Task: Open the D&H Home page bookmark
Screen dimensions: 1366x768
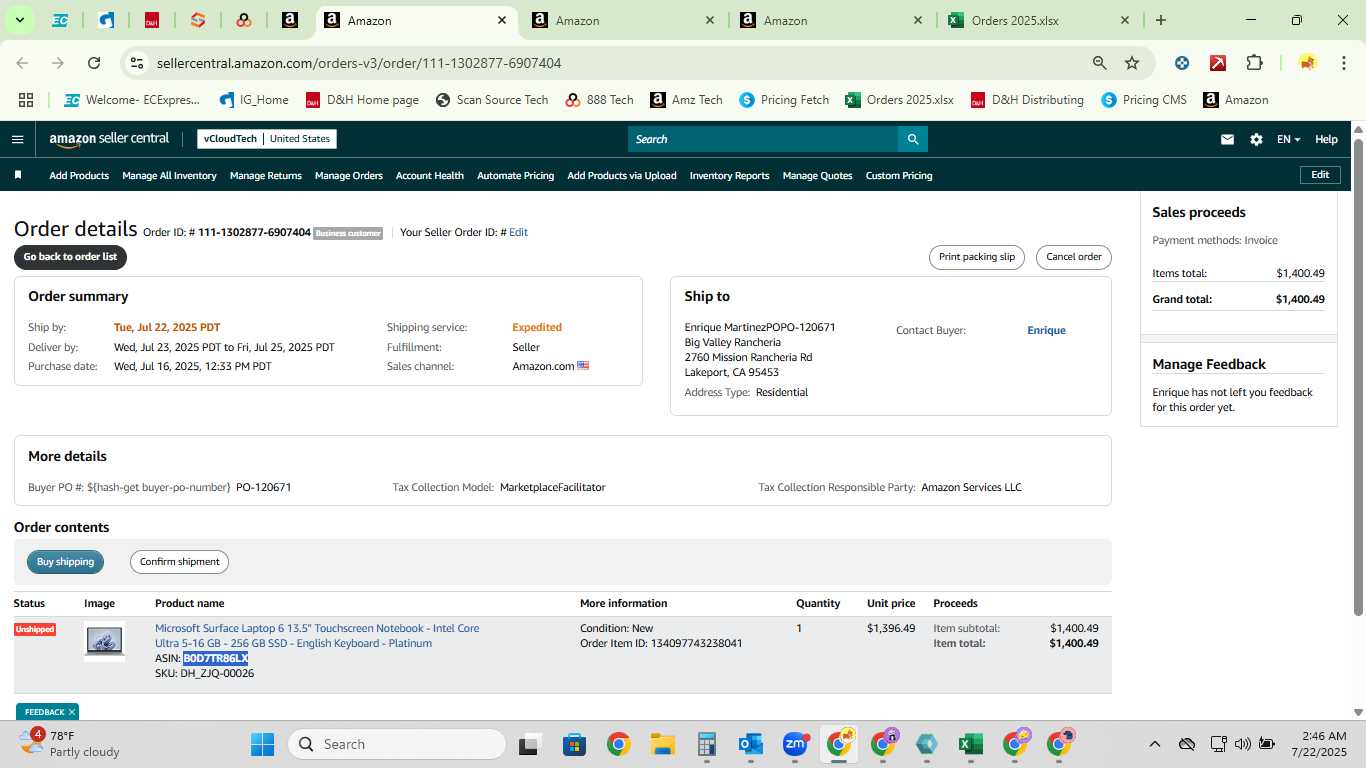Action: [x=362, y=100]
